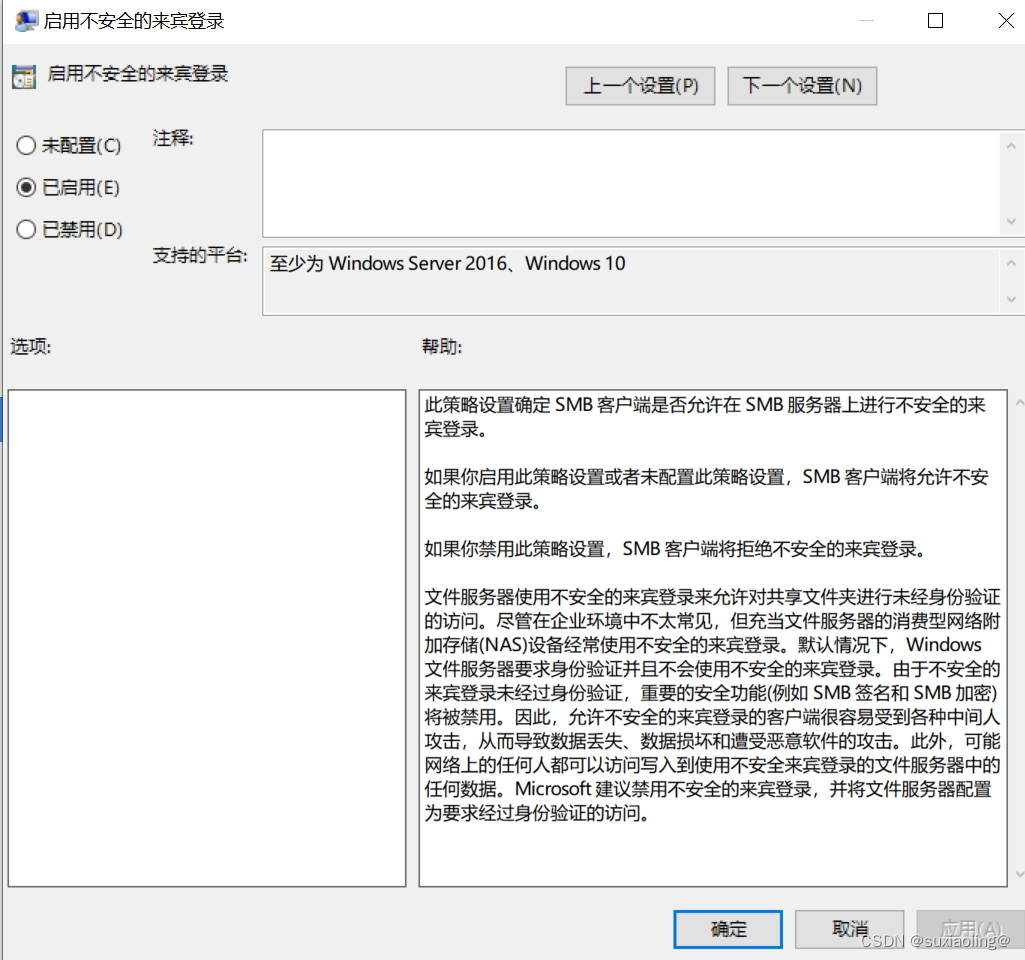
Task: Go to previous setting 上一个设置(P)
Action: pyautogui.click(x=640, y=86)
